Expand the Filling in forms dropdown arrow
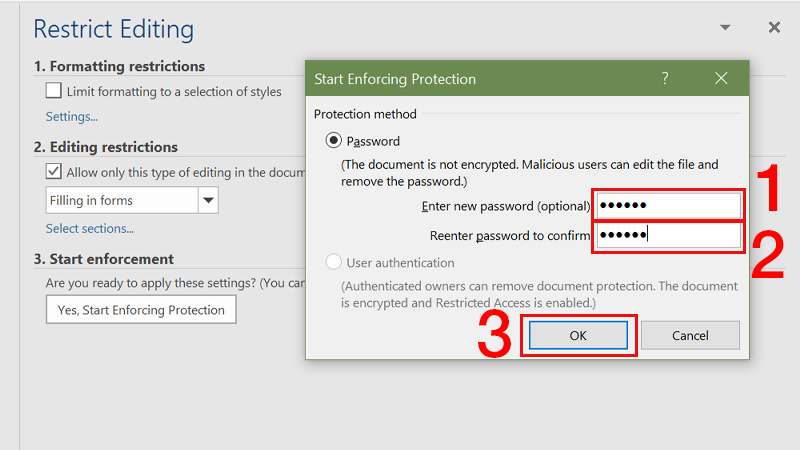Image resolution: width=800 pixels, height=450 pixels. (x=208, y=200)
